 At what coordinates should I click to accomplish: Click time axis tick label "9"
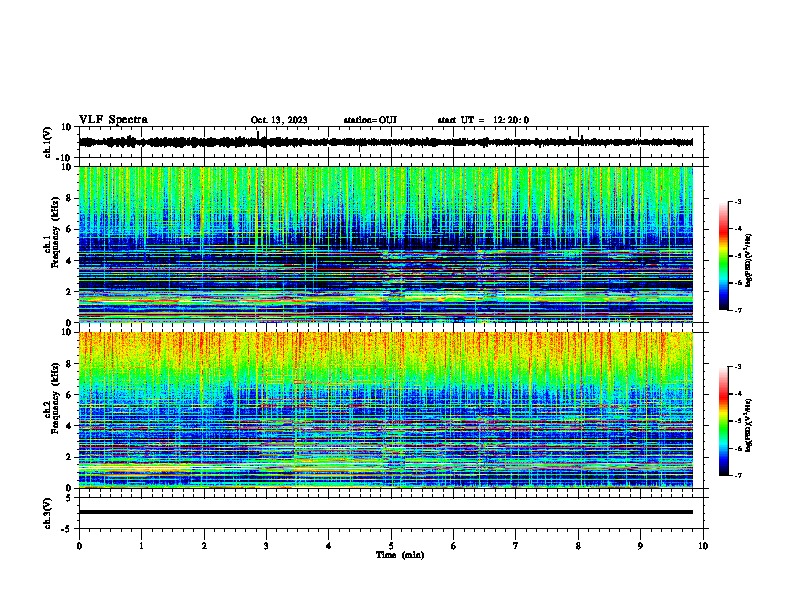click(x=640, y=546)
